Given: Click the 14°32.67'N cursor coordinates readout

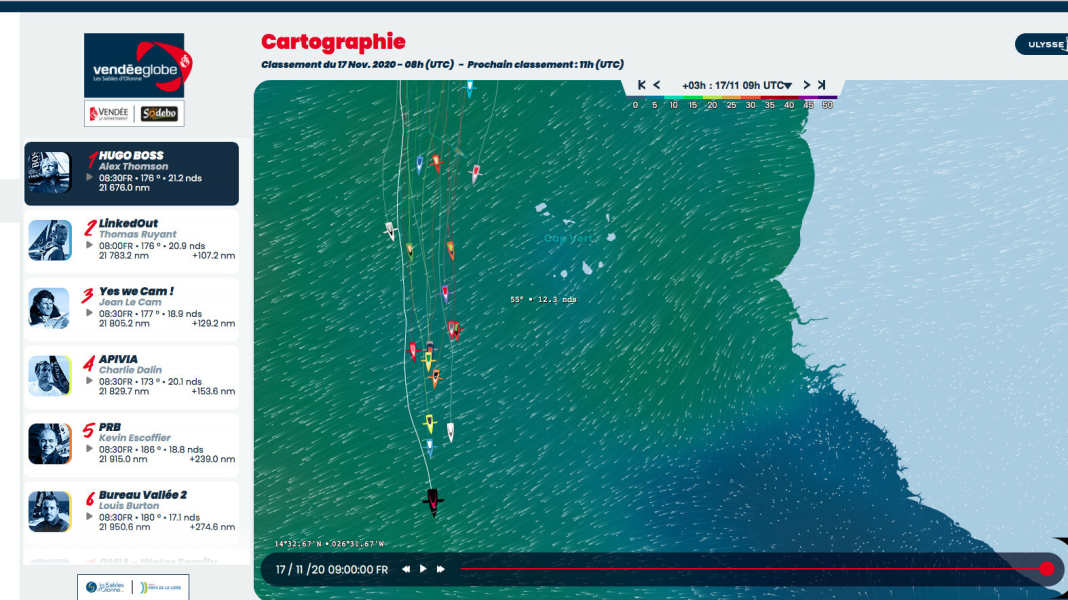Looking at the screenshot, I should pyautogui.click(x=330, y=544).
